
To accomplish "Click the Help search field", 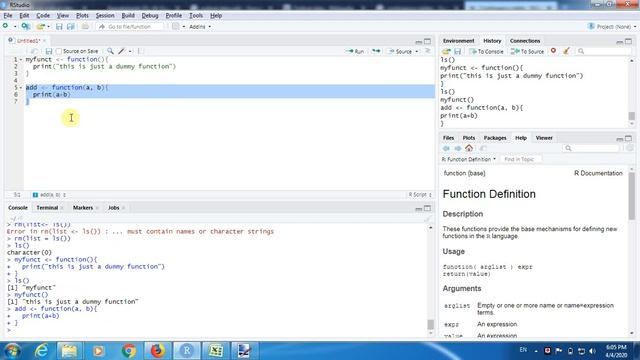I will pos(591,148).
